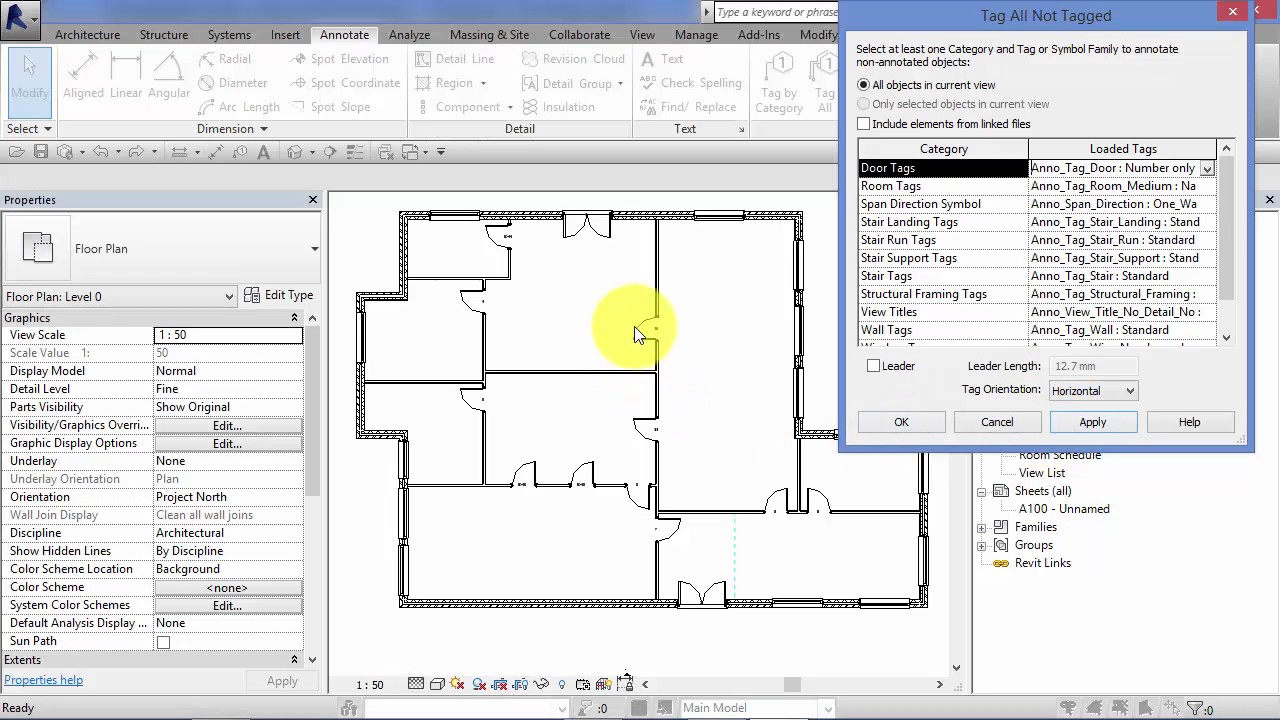1280x720 pixels.
Task: Select 'A100 - Unnamed' sheet in Project Browser
Action: (x=1064, y=509)
